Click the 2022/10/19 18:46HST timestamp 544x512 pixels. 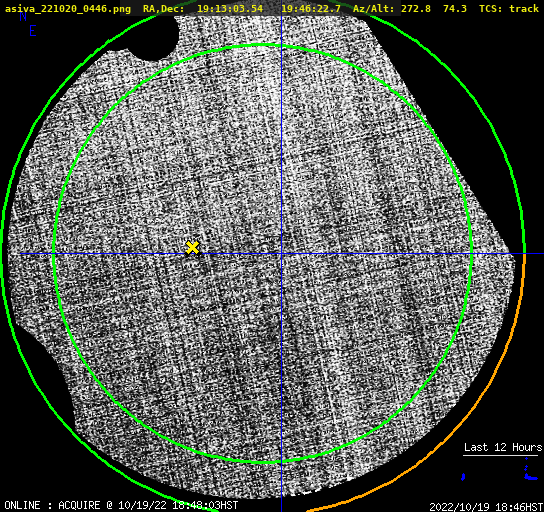[x=486, y=506]
